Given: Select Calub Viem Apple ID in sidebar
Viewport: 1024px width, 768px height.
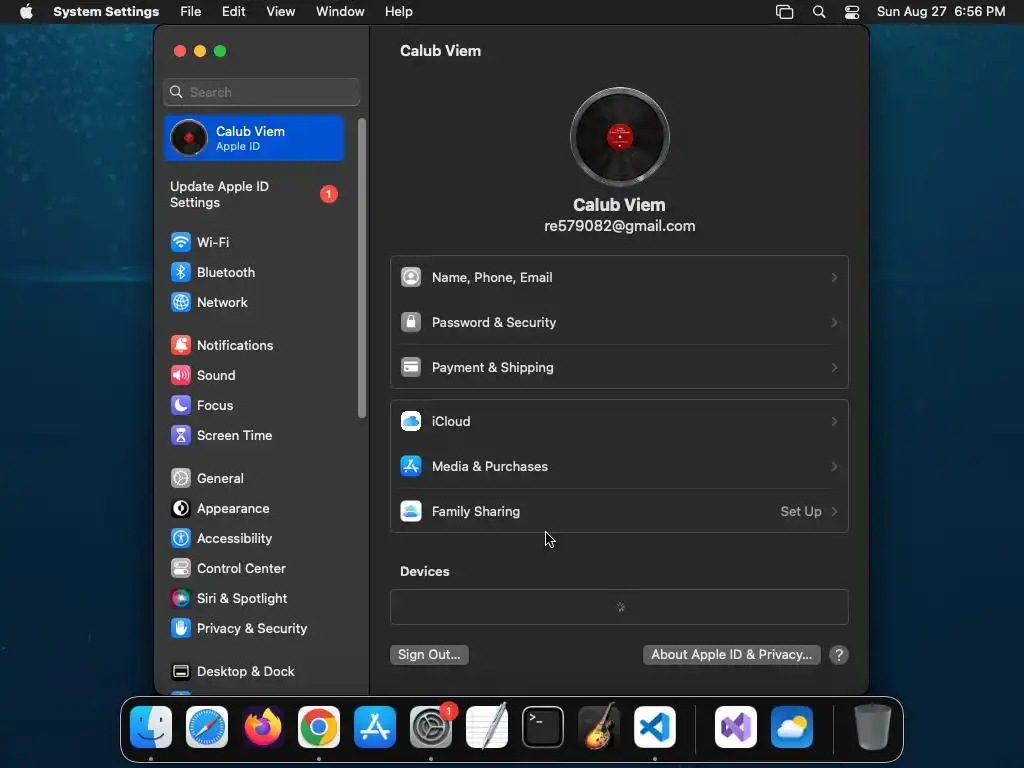Looking at the screenshot, I should coord(254,138).
